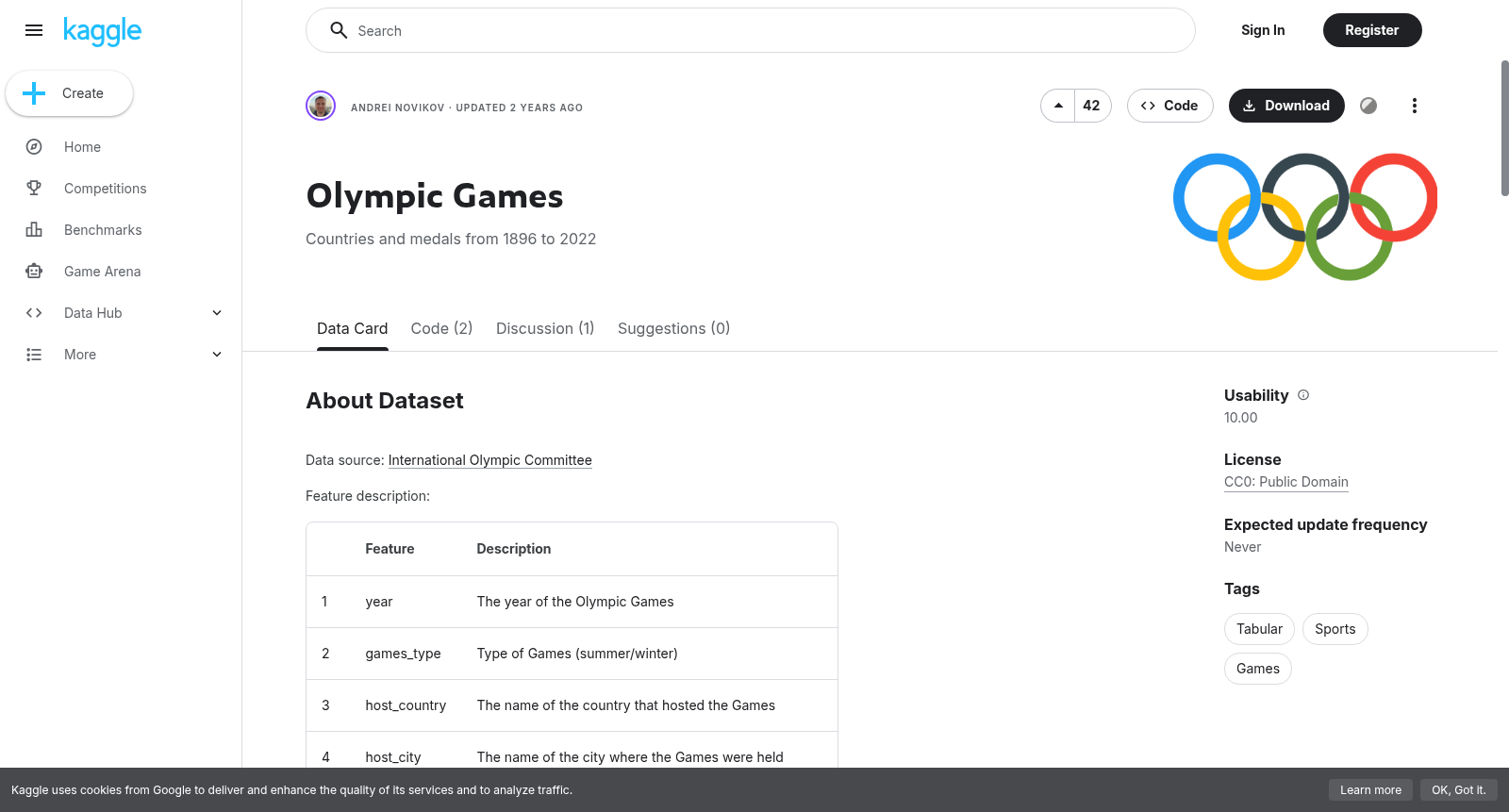
Task: Click the Benchmarks bar chart icon
Action: [x=34, y=230]
